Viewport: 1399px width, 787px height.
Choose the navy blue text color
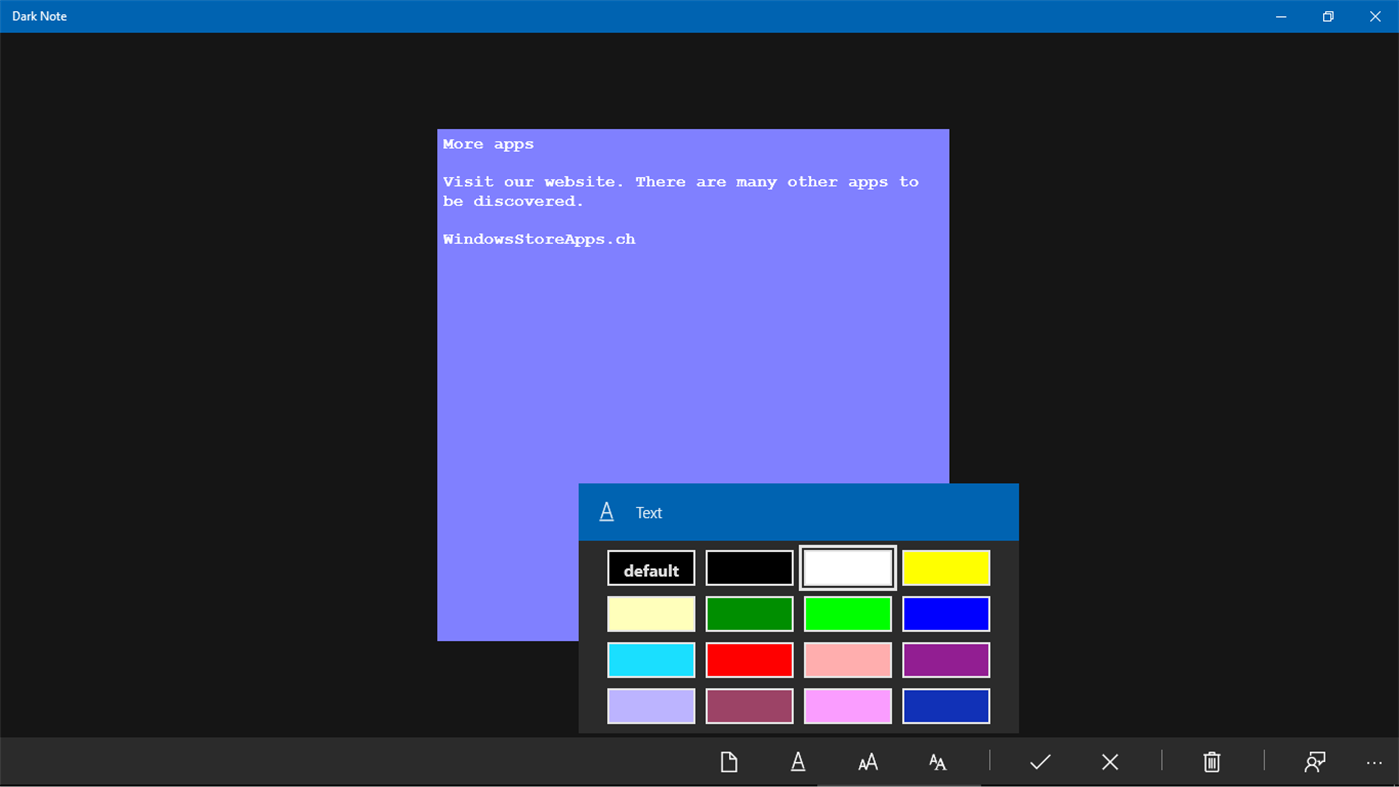(946, 706)
